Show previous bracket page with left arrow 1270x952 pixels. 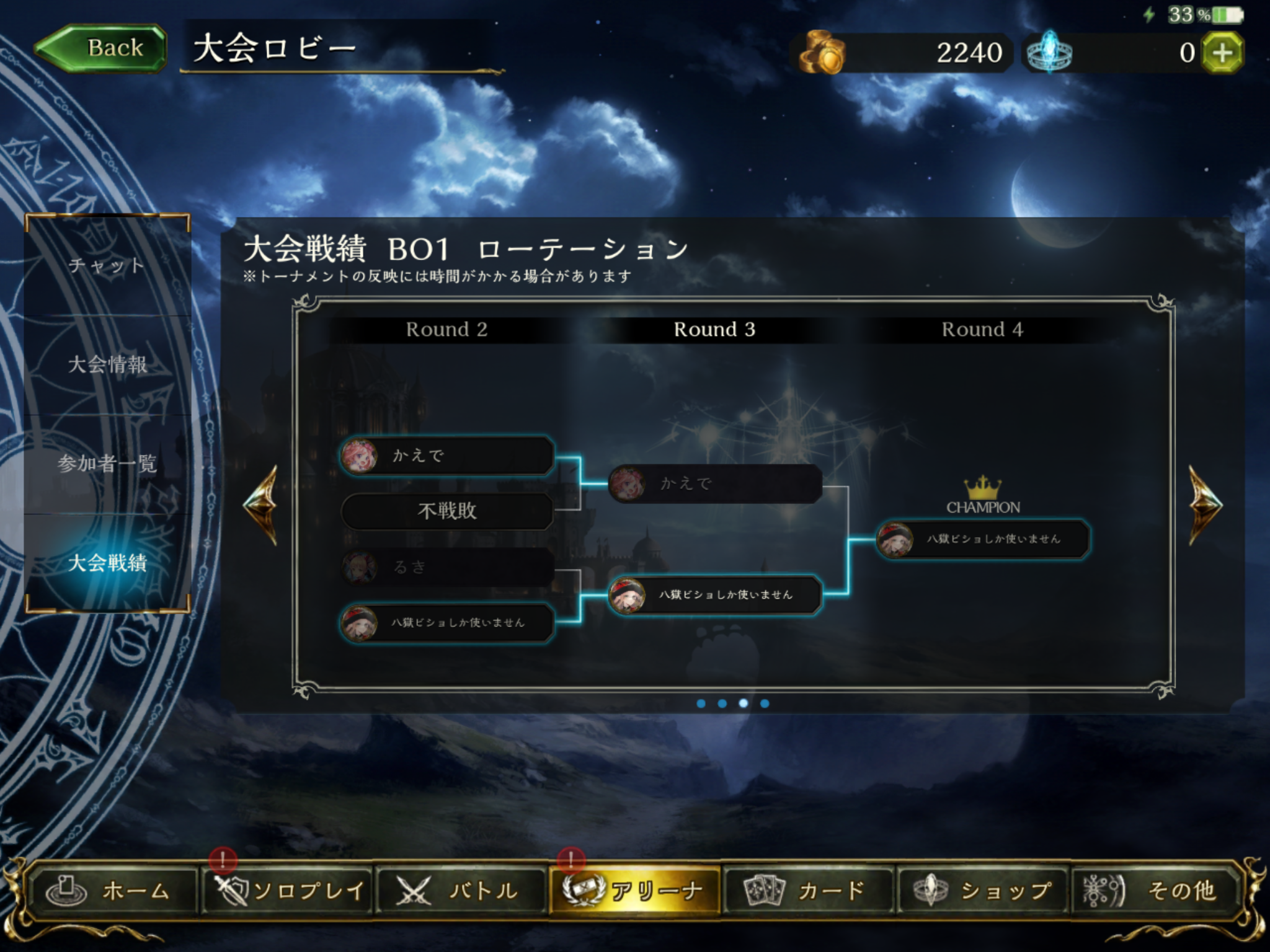point(260,506)
